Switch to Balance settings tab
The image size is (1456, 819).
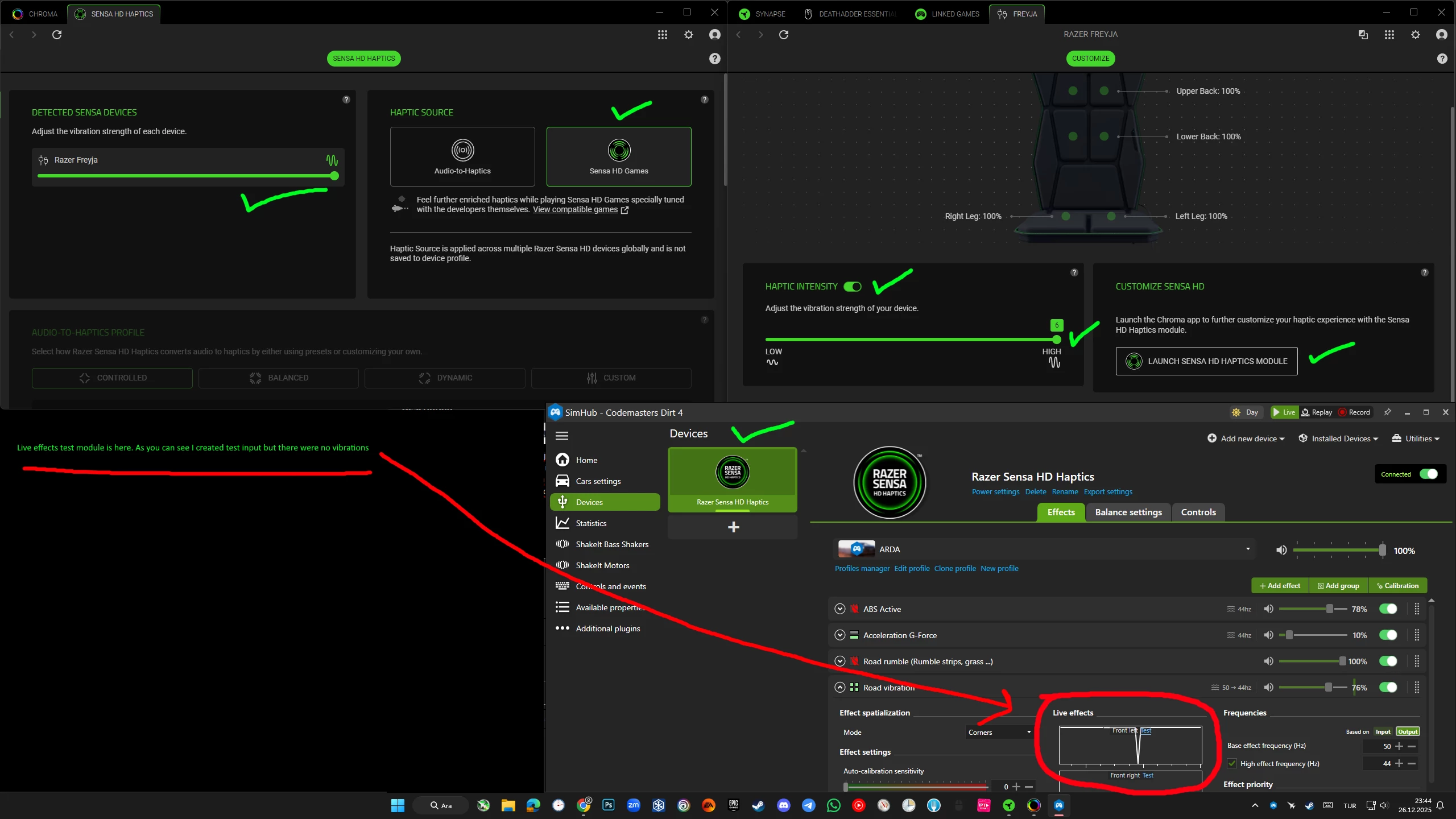pos(1128,512)
